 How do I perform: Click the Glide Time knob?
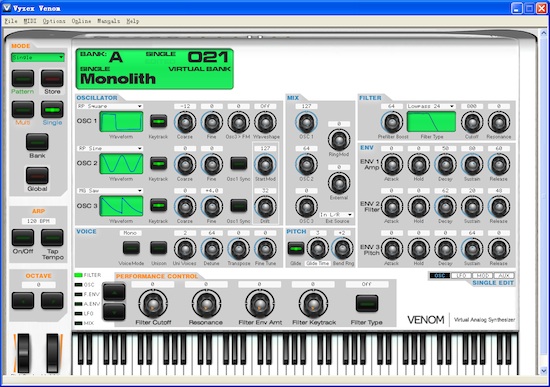[318, 248]
